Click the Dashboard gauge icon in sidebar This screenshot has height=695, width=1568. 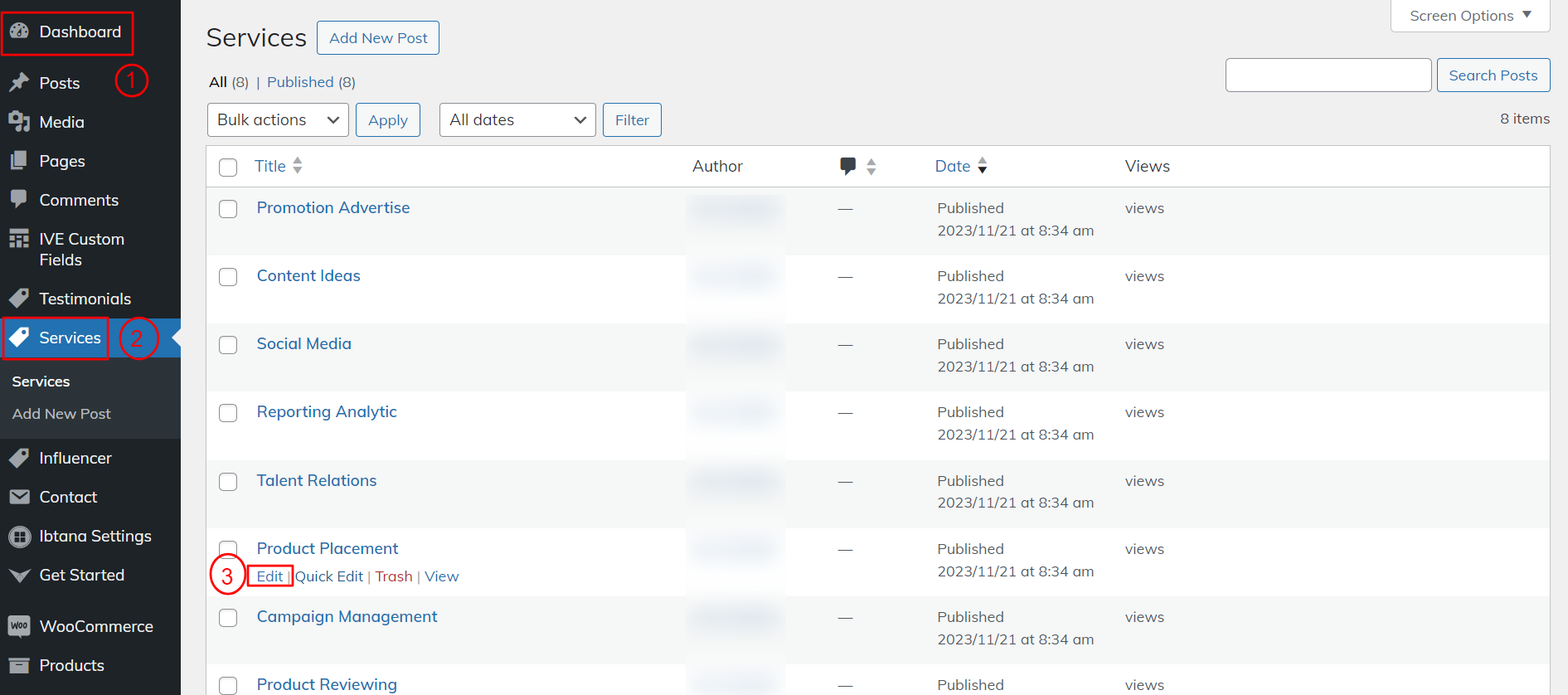click(x=19, y=32)
